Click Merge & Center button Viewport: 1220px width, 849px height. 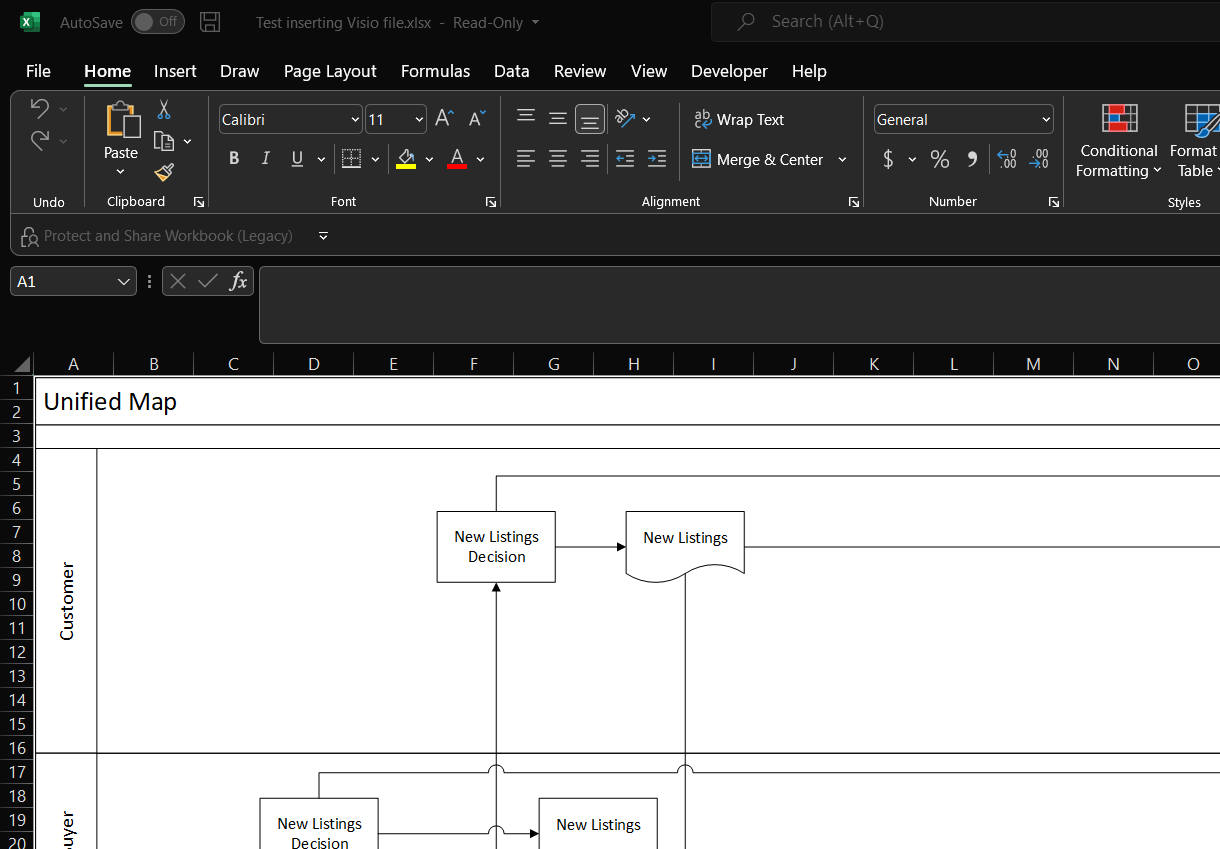click(x=758, y=159)
